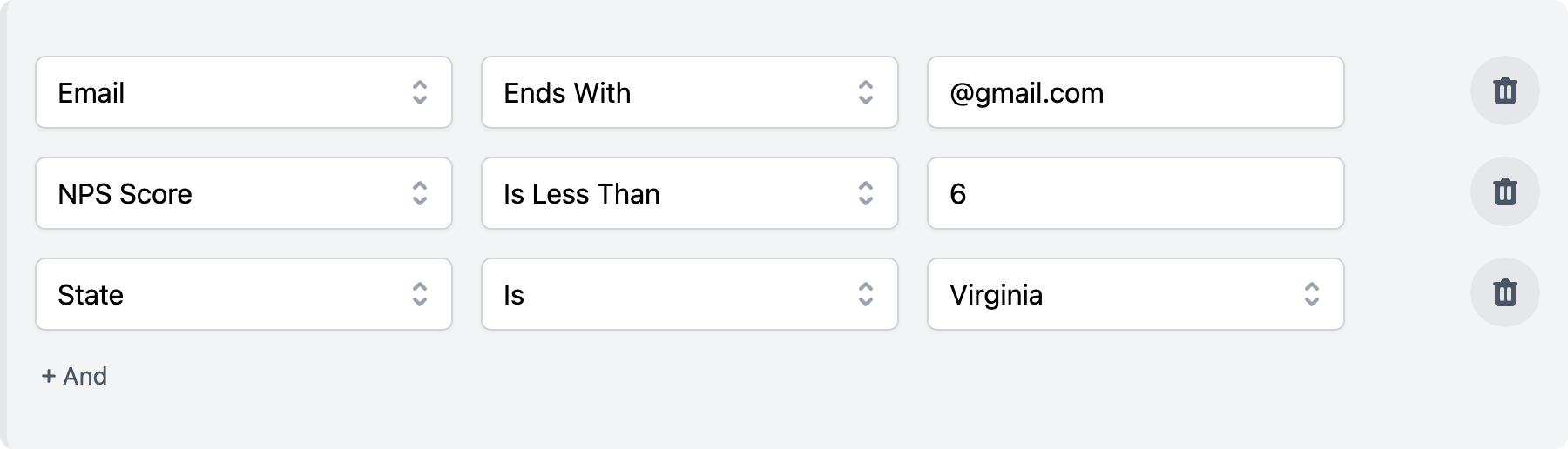This screenshot has height=449, width=1568.
Task: Open the Ends With operator dropdown
Action: click(690, 92)
